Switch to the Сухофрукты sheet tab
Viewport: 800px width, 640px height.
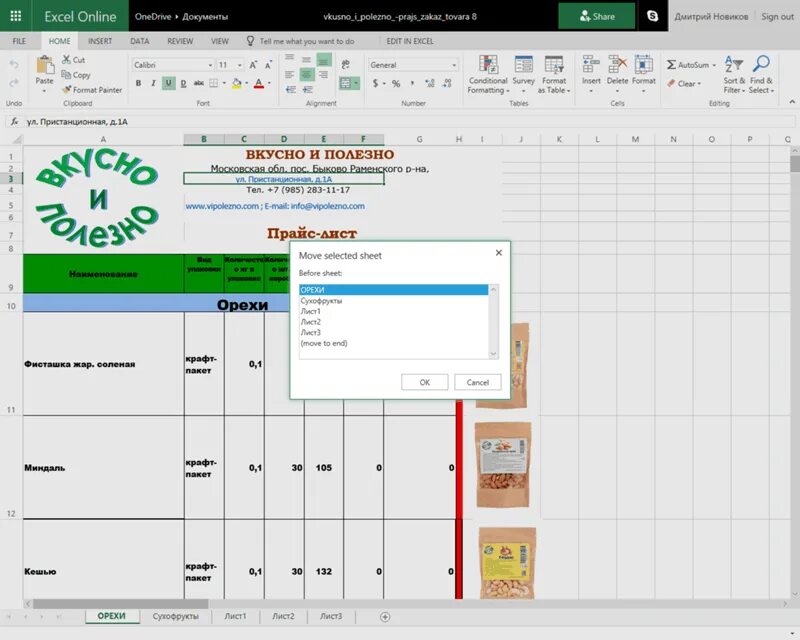tap(175, 617)
